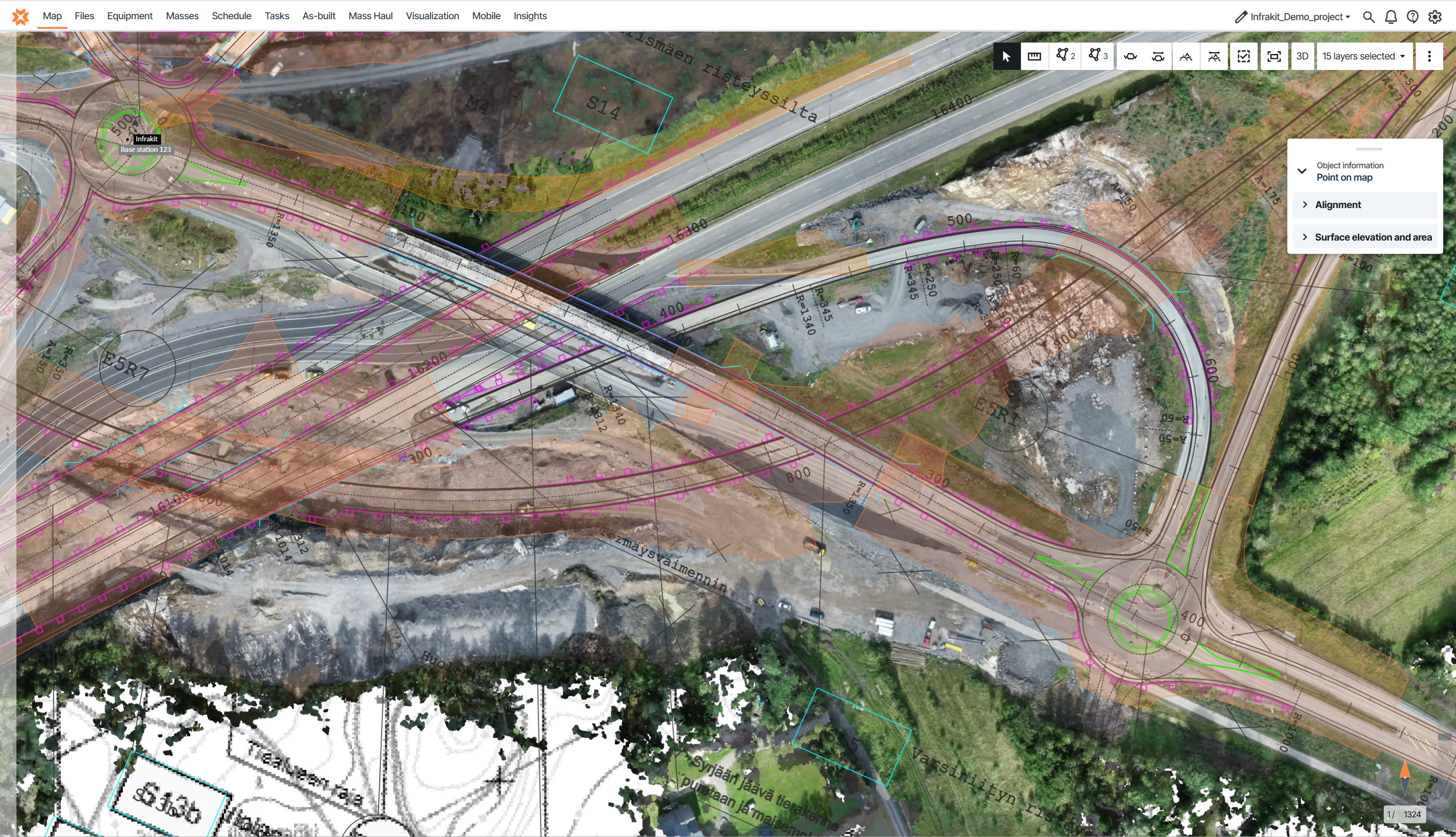Viewport: 1456px width, 837px height.
Task: Open the Visualization tab
Action: (432, 16)
